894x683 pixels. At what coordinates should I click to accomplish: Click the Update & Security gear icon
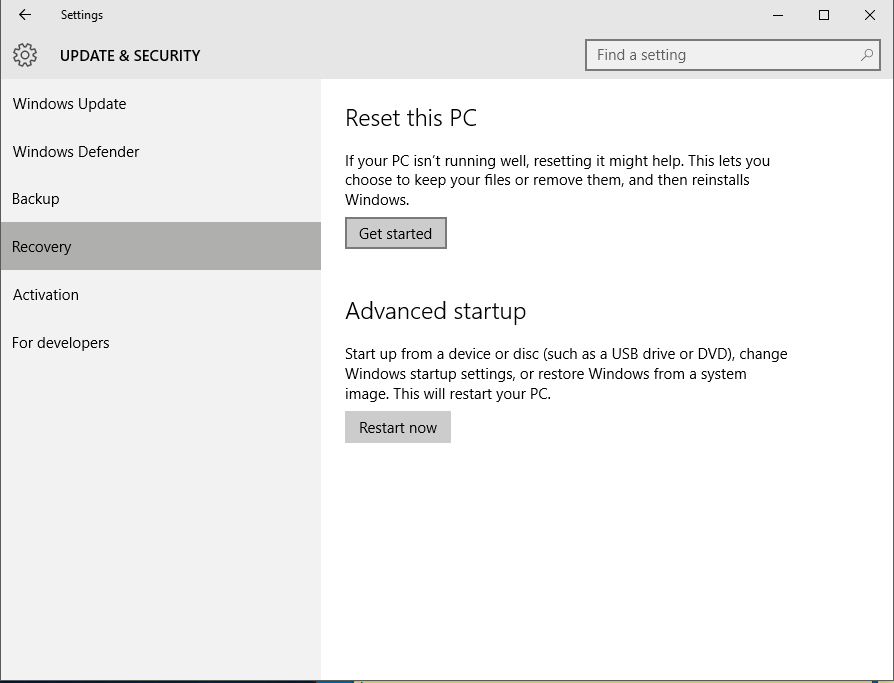[x=25, y=55]
